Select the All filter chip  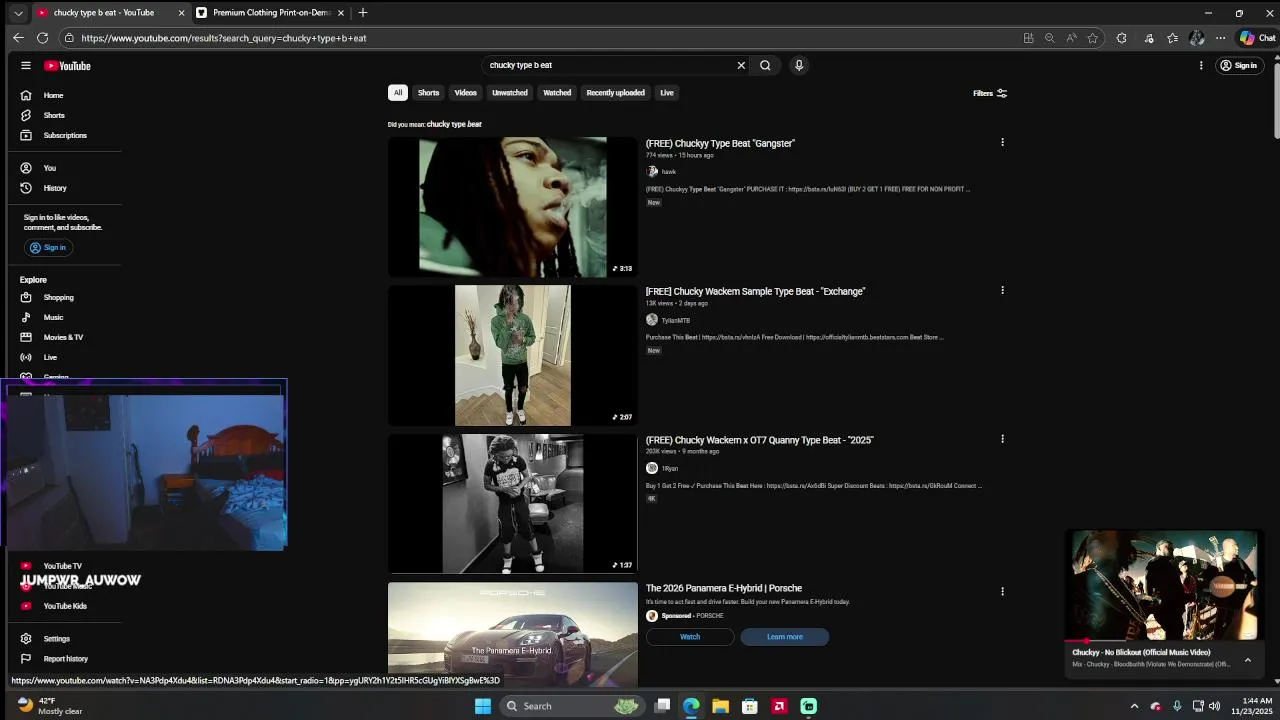point(398,93)
